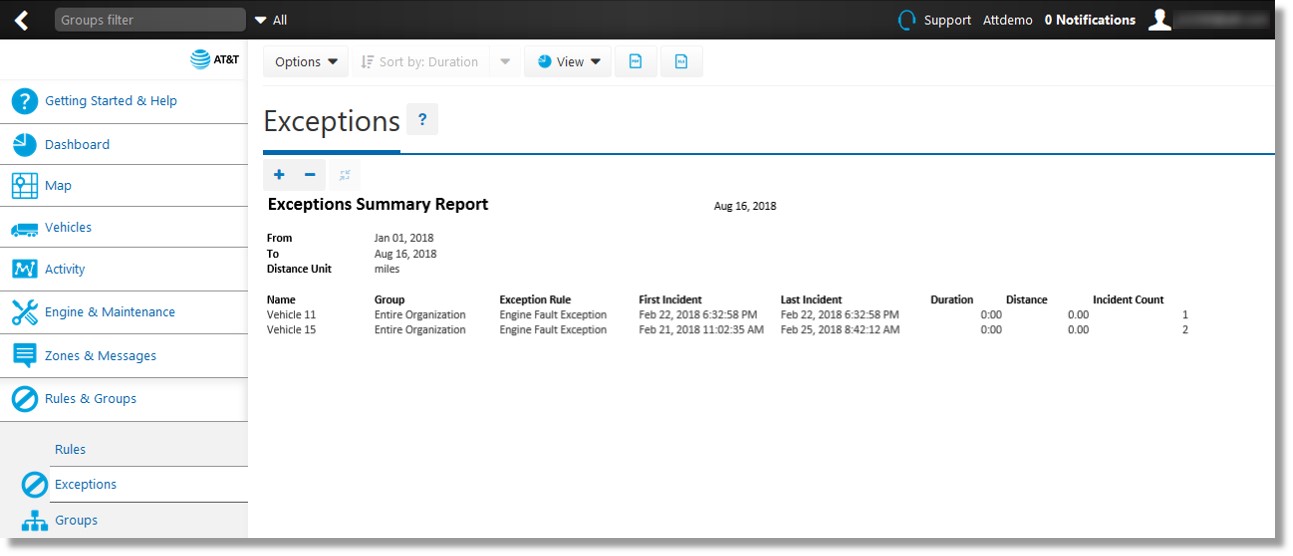The width and height of the screenshot is (1293, 556).
Task: Click the Exception Rule column header
Action: tap(537, 299)
